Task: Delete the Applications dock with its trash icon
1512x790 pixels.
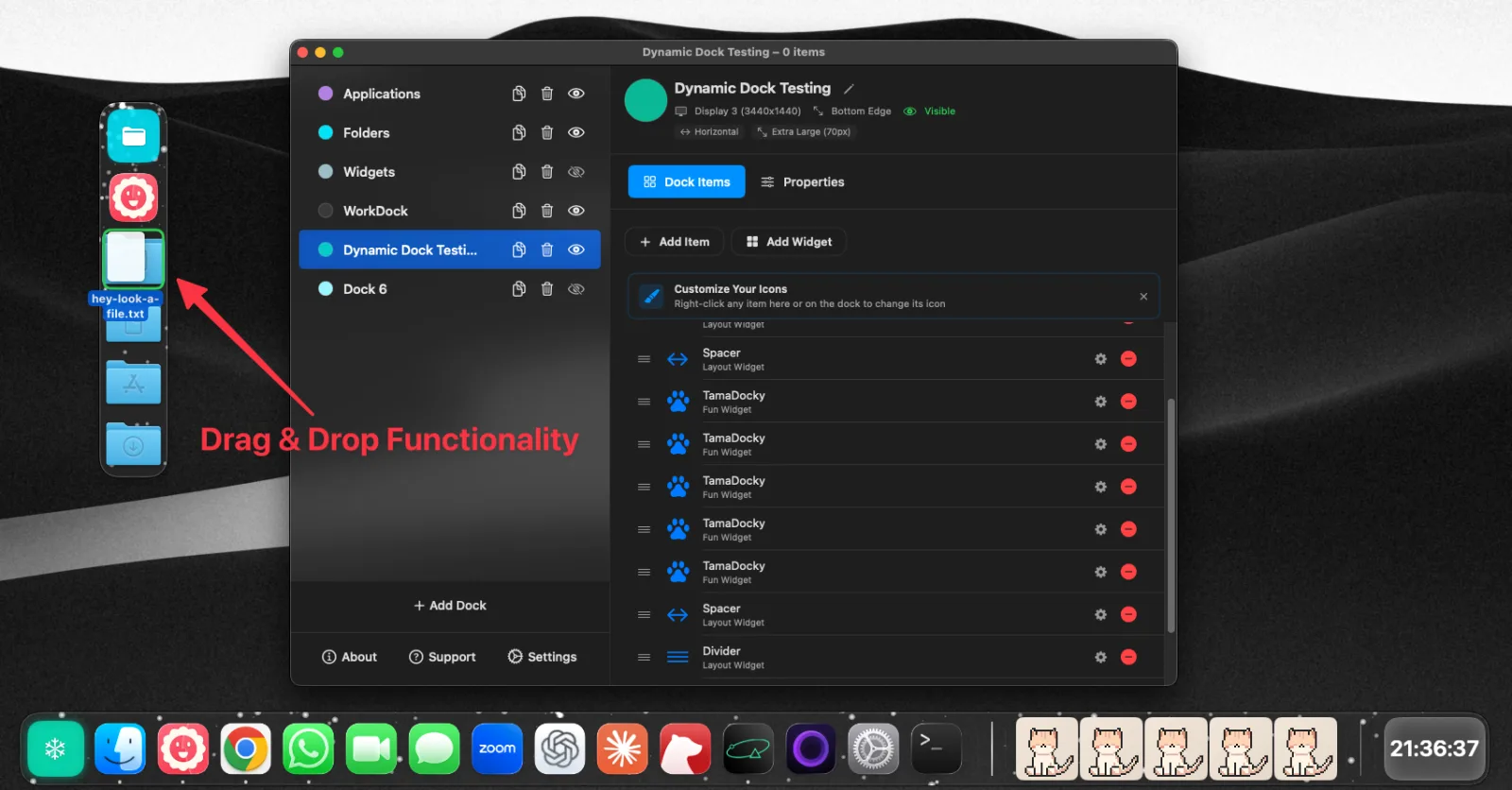Action: (546, 94)
